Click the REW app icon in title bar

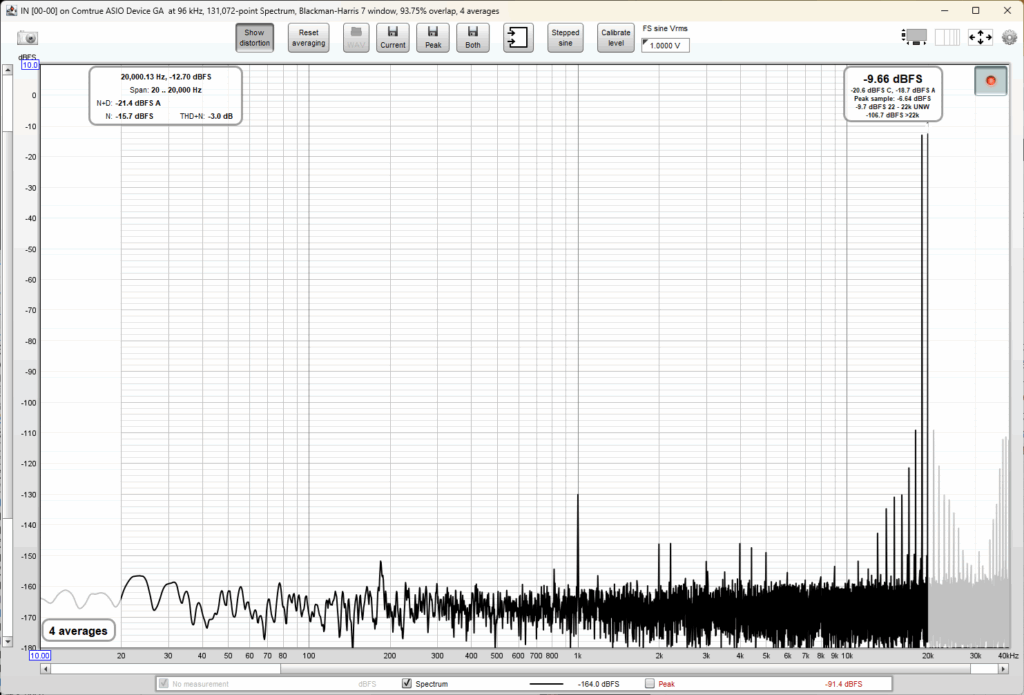click(11, 10)
